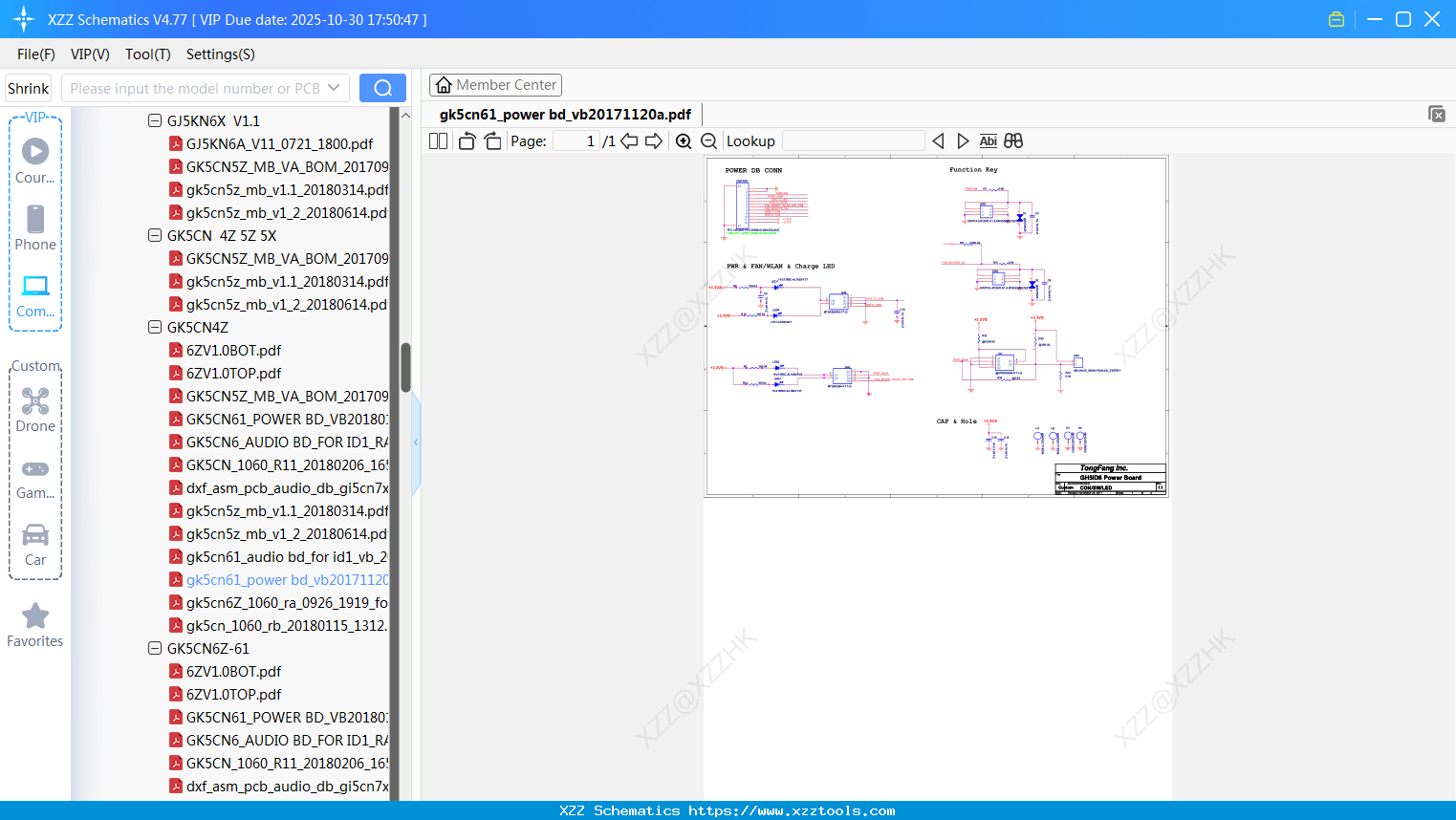Screen dimensions: 1456x820
Task: Rotate the page counter-clockwise
Action: (x=467, y=140)
